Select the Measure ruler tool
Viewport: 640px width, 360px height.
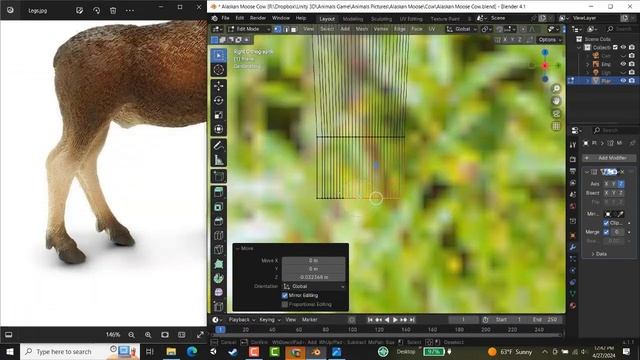[219, 160]
